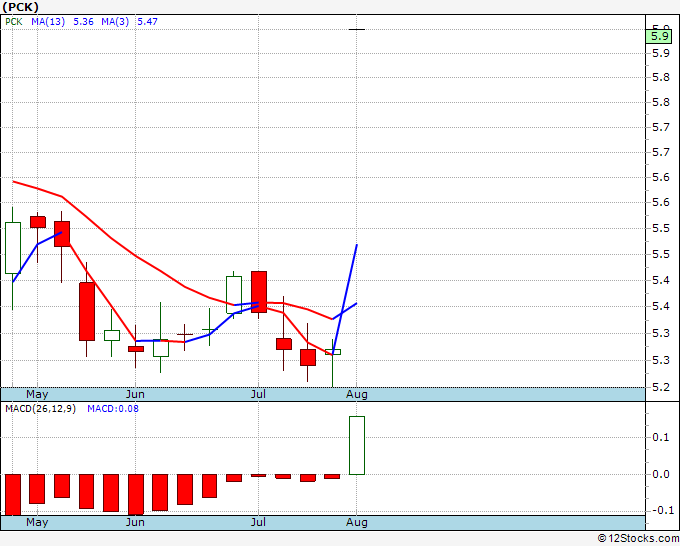The image size is (680, 546).
Task: Select the MACD(26,12,9) indicator label
Action: [40, 409]
